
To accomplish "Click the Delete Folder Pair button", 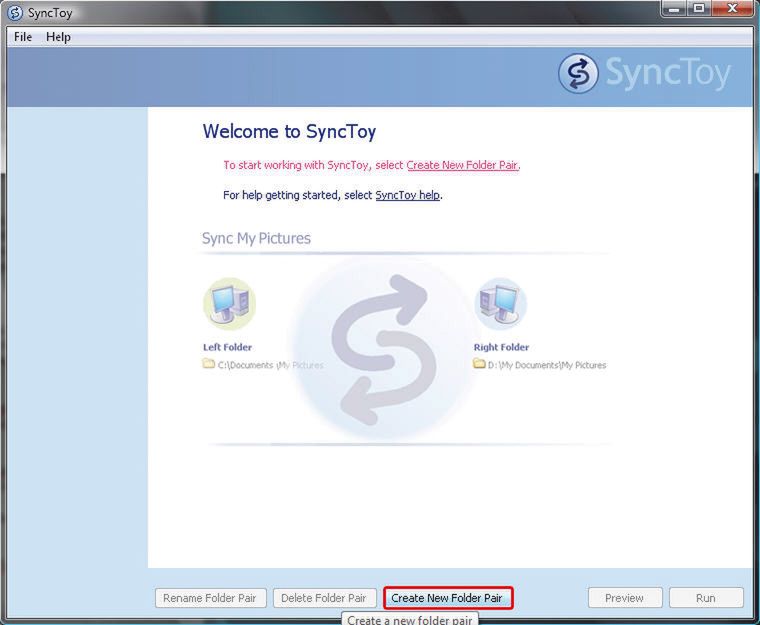I will (324, 598).
